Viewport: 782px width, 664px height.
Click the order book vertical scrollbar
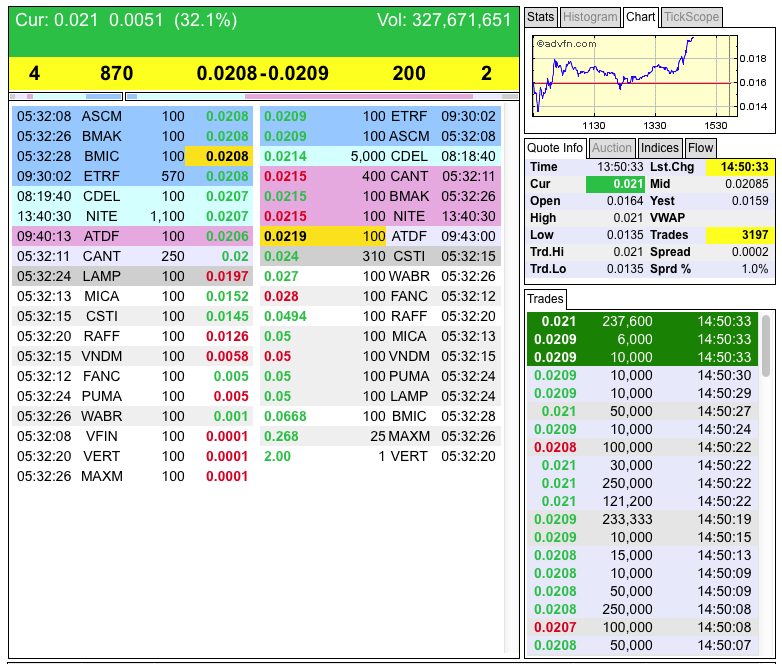click(510, 378)
